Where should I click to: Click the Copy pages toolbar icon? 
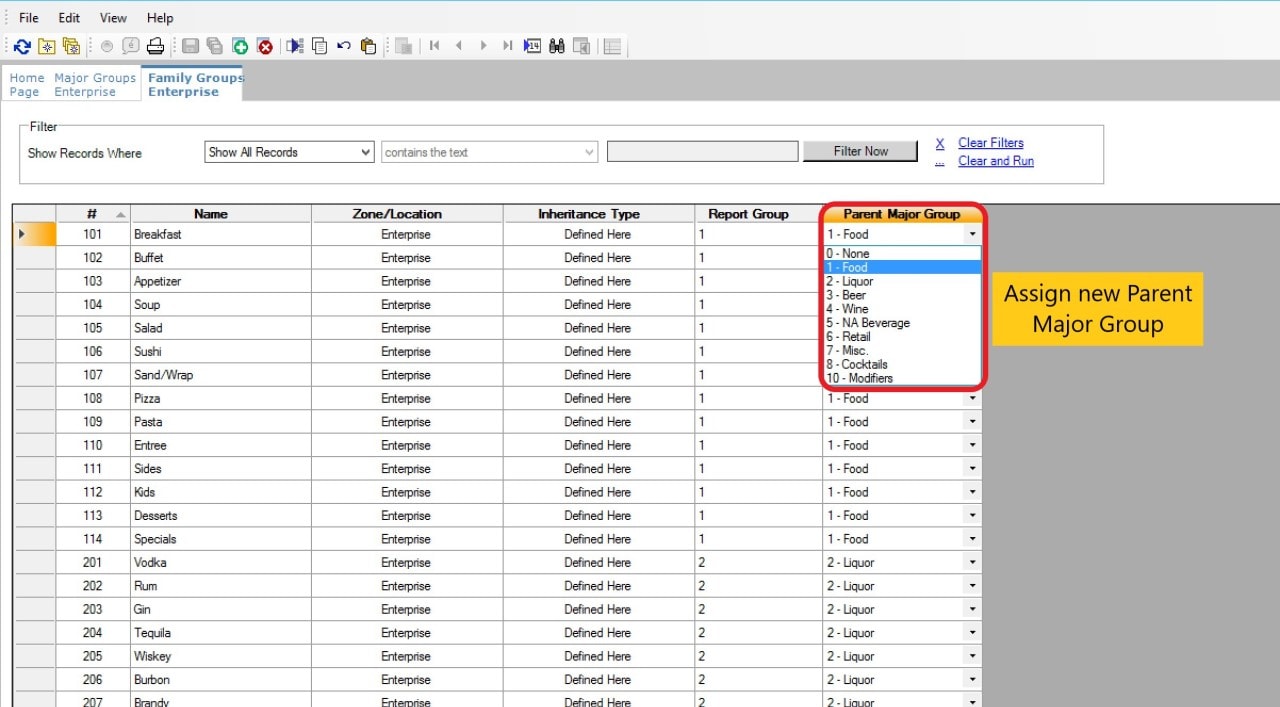pos(320,46)
